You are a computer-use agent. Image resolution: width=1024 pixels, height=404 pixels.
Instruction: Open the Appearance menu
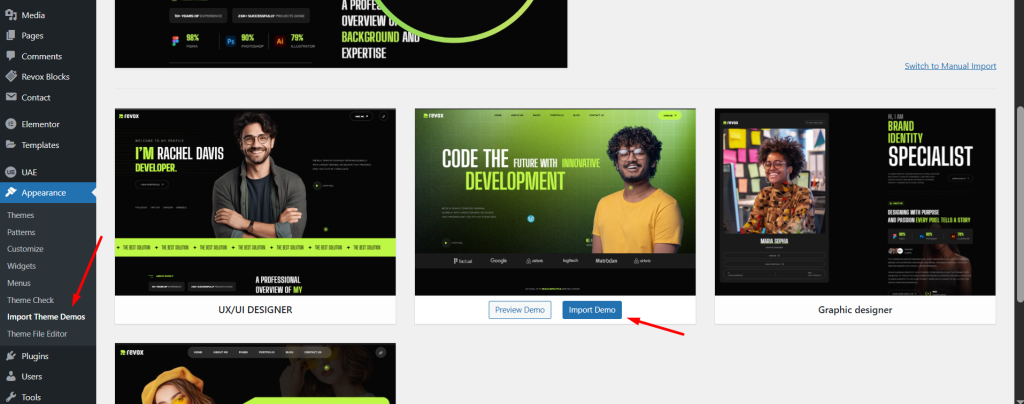44,192
